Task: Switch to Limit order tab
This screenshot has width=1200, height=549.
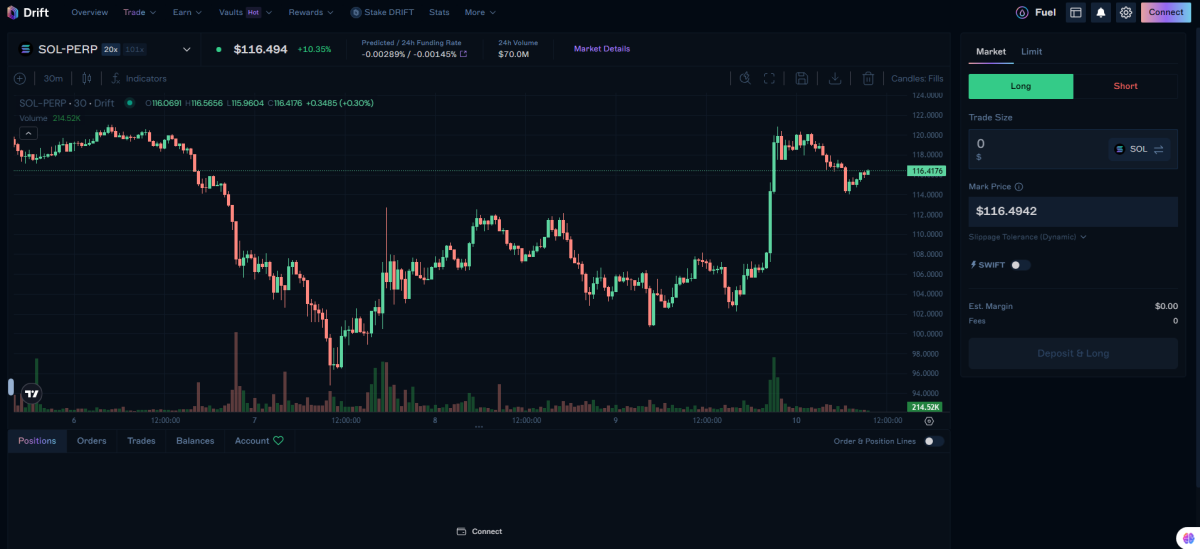Action: (1031, 51)
